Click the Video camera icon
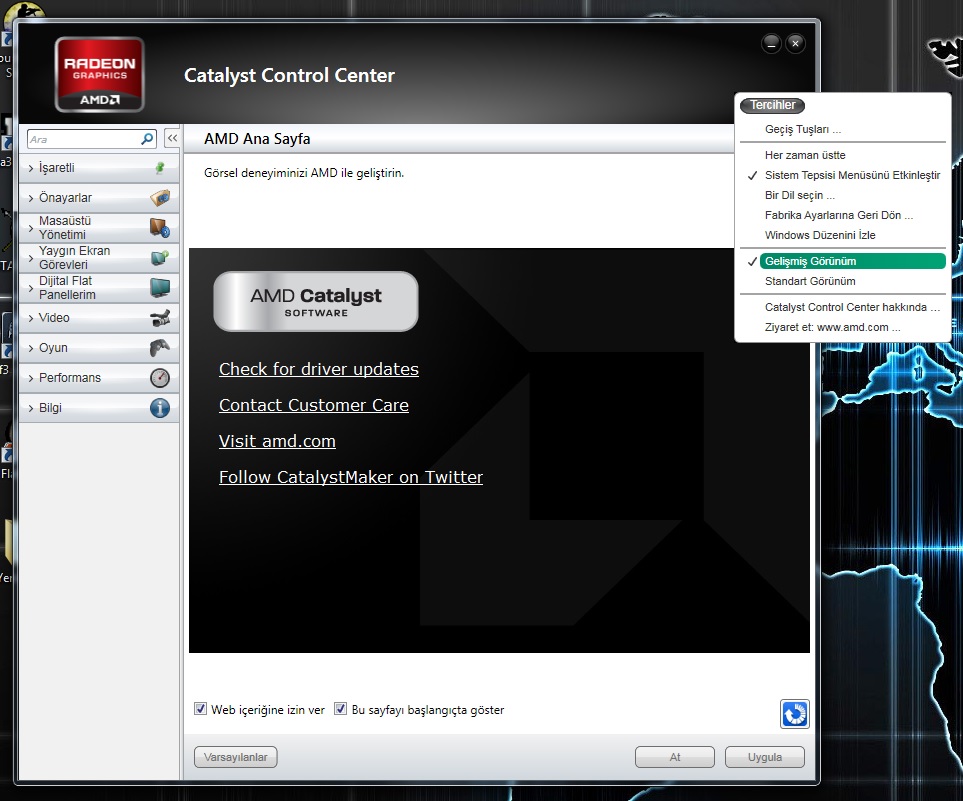The image size is (963, 801). click(160, 318)
